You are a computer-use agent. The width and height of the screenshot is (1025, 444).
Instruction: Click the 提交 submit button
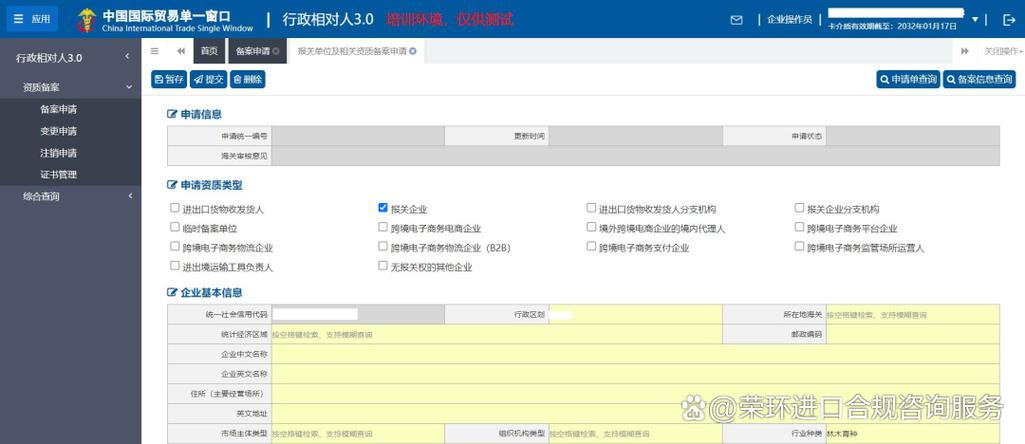coord(209,80)
